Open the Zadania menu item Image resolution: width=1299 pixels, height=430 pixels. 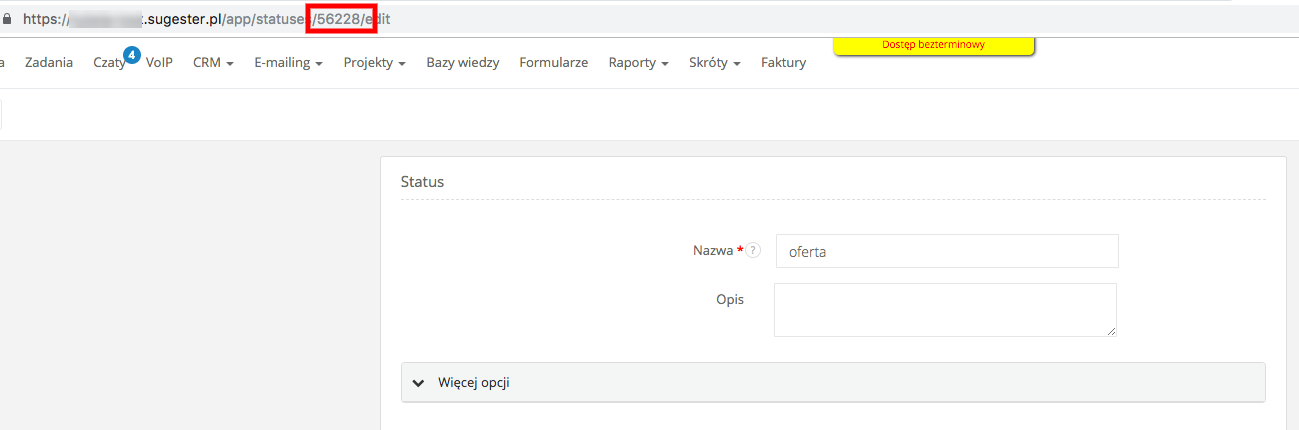point(49,63)
